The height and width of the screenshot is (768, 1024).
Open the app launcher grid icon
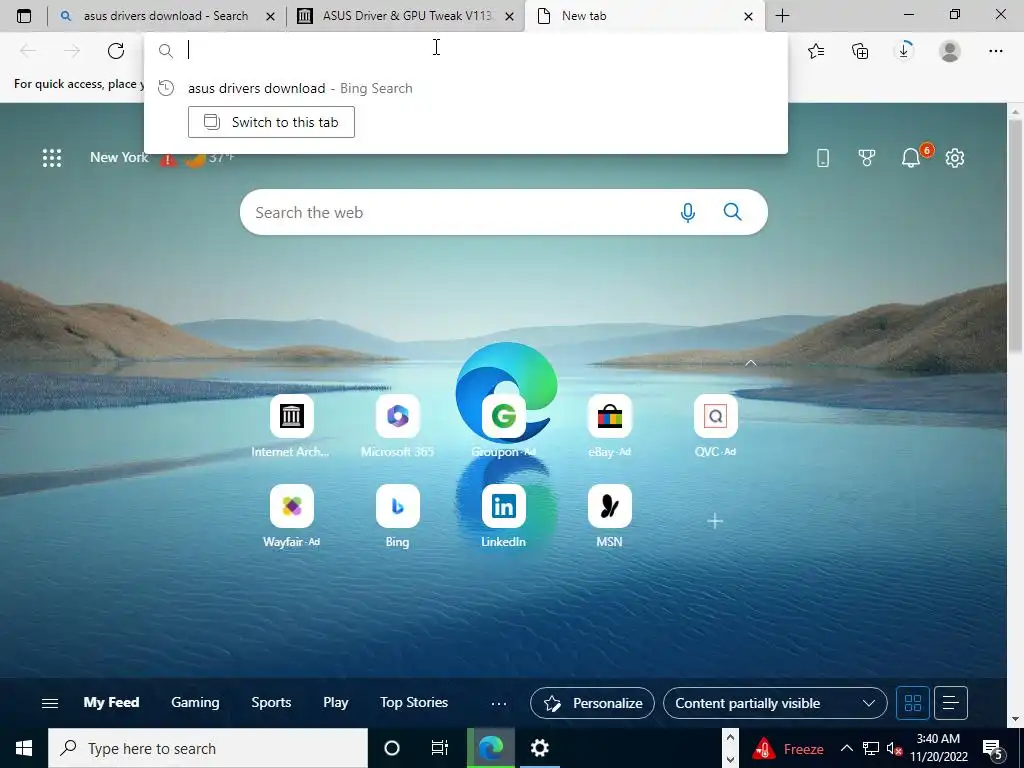click(52, 157)
